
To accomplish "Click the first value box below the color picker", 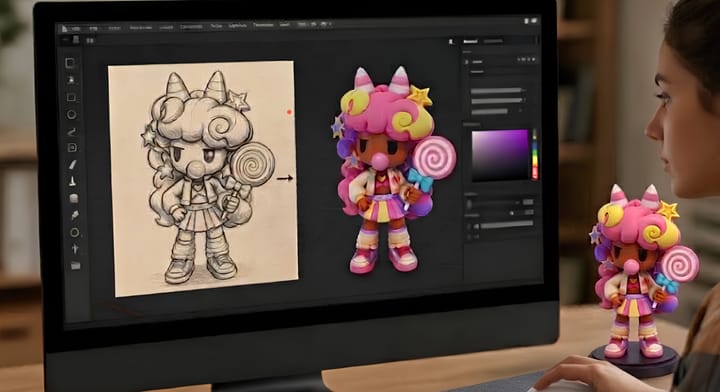I will click(x=529, y=202).
